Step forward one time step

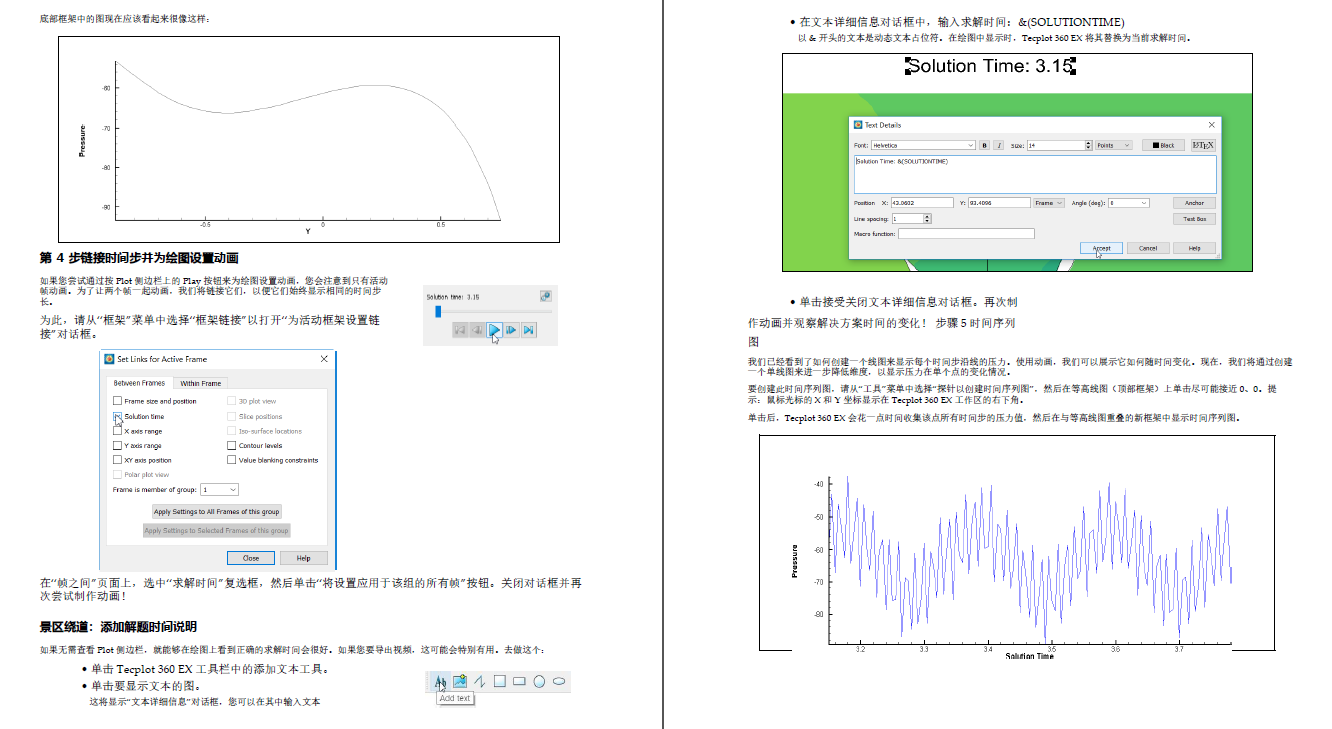511,329
